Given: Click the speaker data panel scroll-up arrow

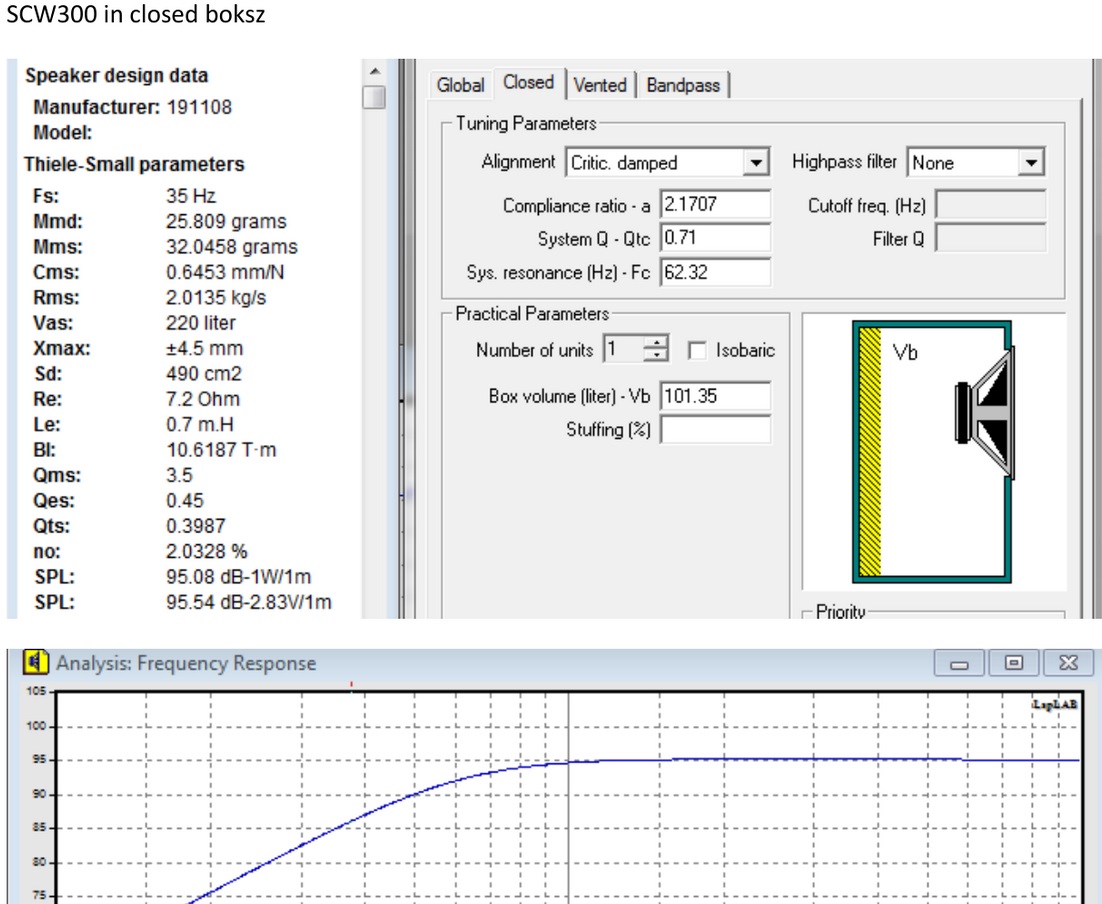Looking at the screenshot, I should (x=374, y=72).
